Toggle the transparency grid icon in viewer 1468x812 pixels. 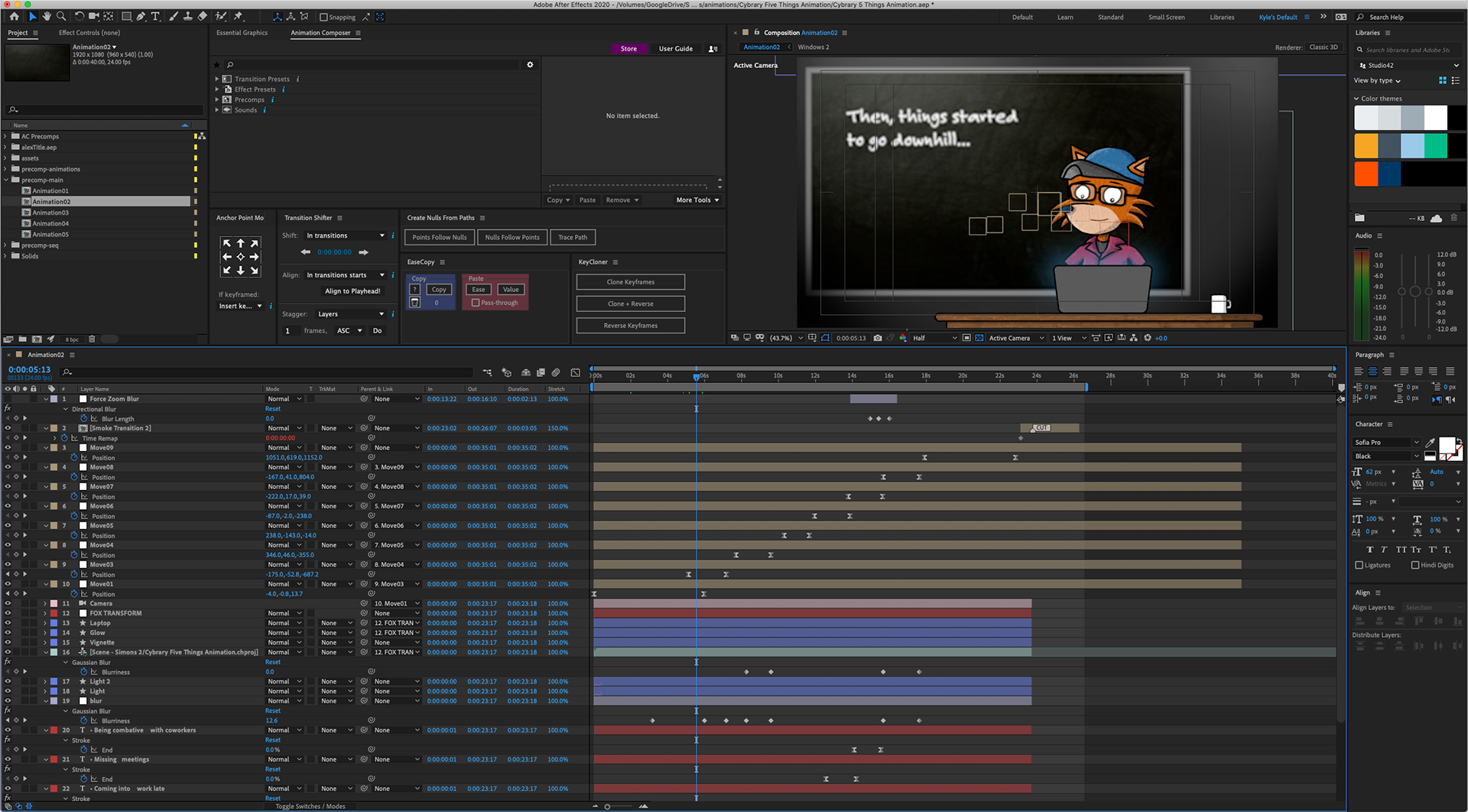coord(979,338)
